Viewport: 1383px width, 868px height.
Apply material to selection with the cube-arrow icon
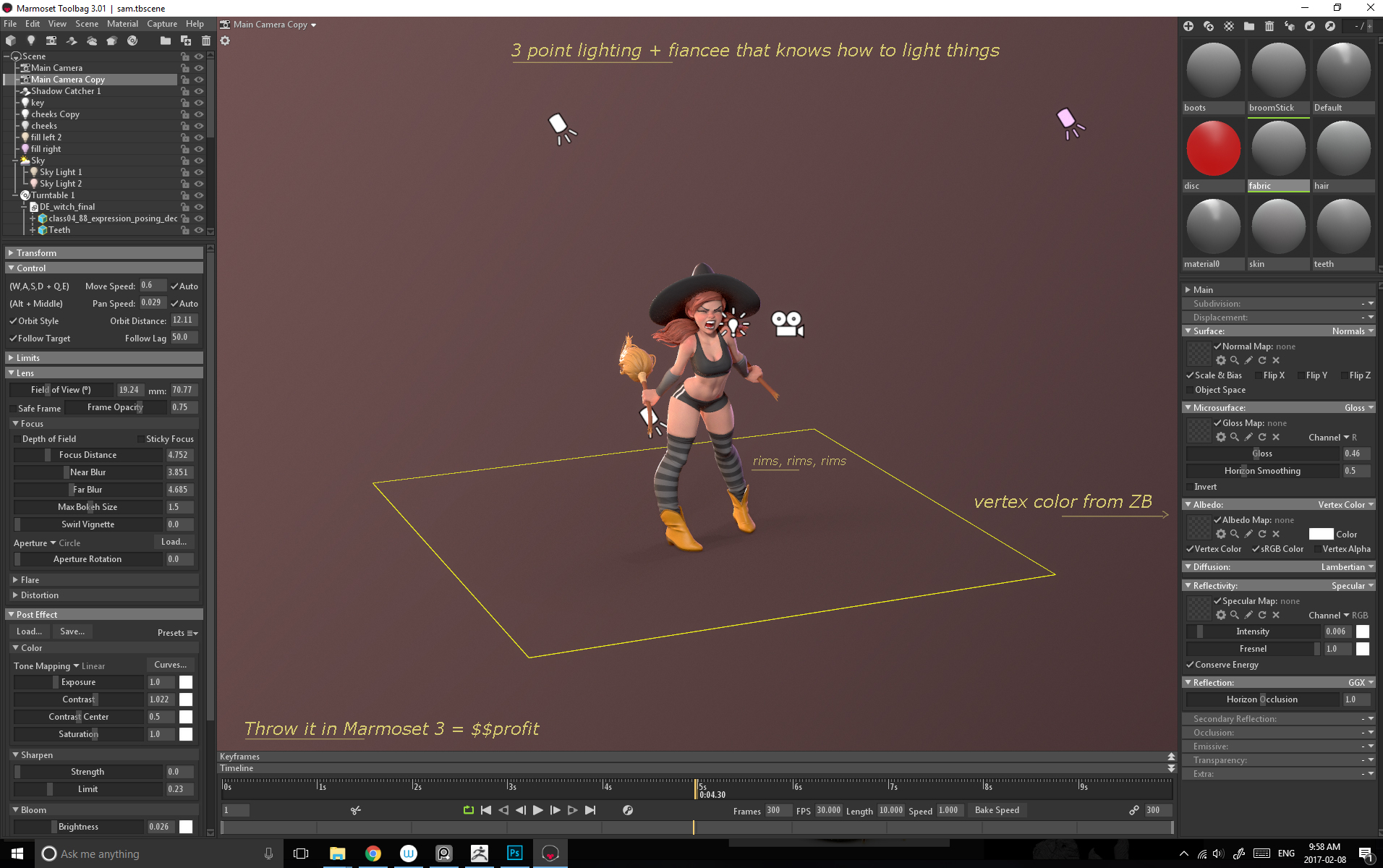point(1290,26)
